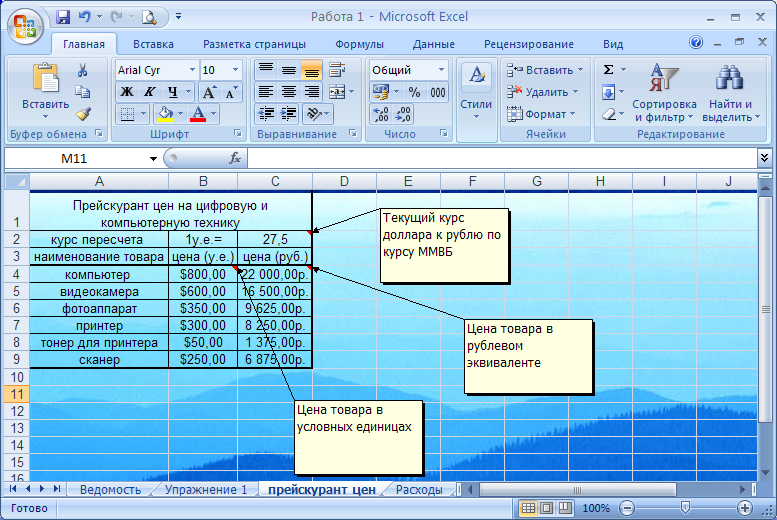Apply thousands separator 000 format

pos(438,92)
